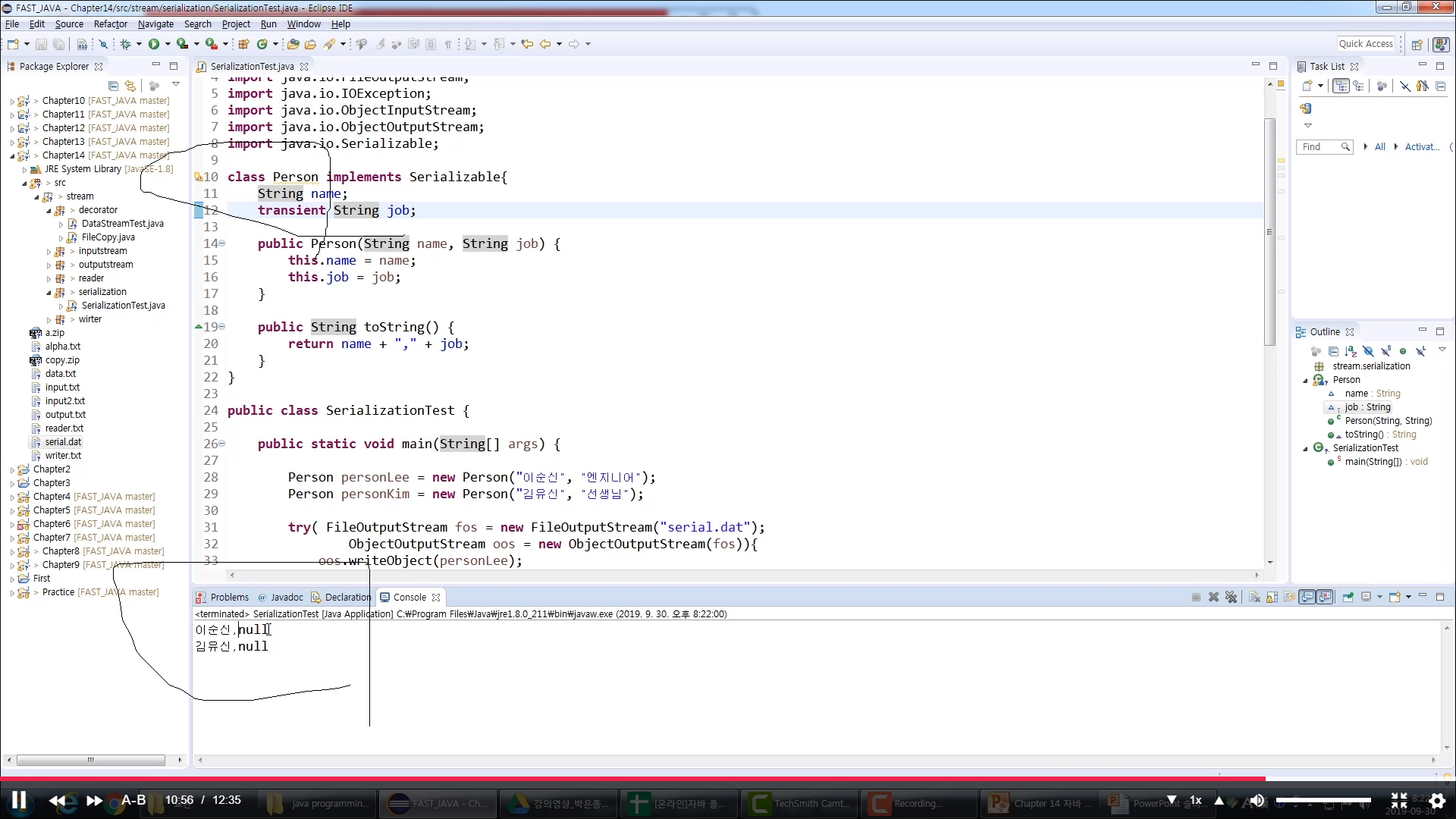Open the Run button dropdown arrow
1456x819 pixels.
[x=168, y=44]
